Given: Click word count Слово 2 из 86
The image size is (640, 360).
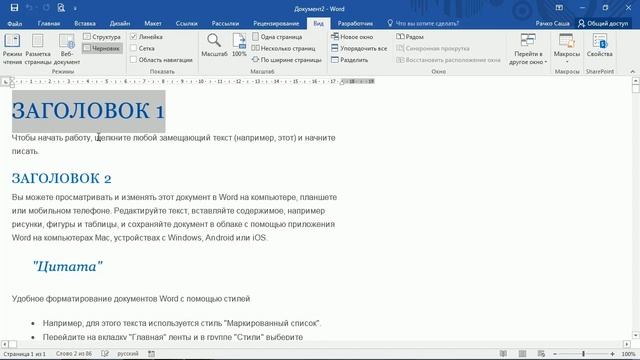Looking at the screenshot, I should (x=74, y=354).
